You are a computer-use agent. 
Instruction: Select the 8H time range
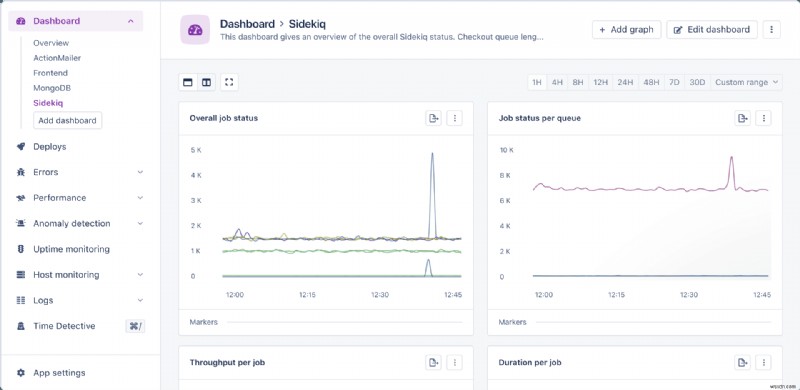pyautogui.click(x=578, y=82)
